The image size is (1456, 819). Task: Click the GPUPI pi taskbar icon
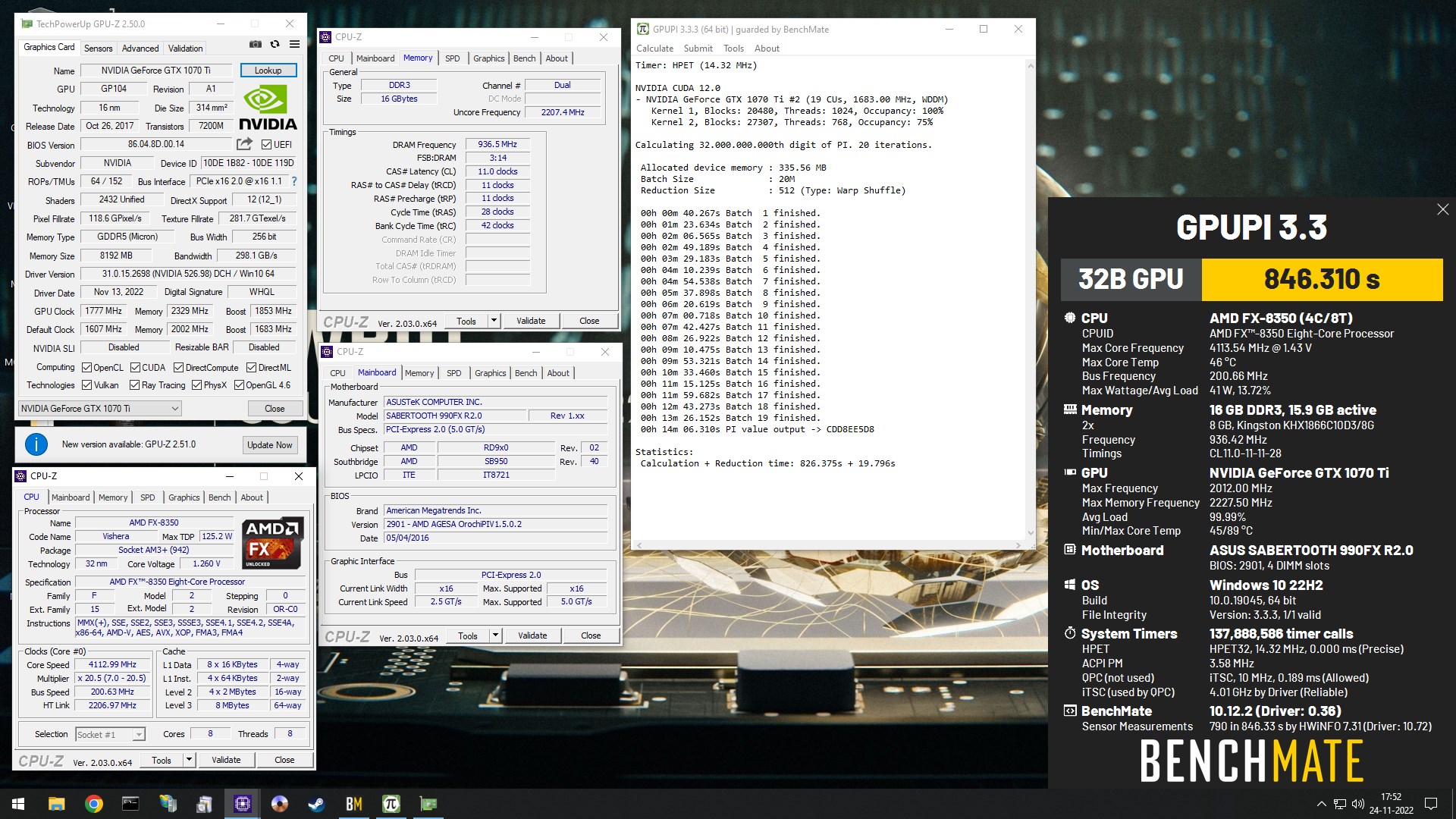(x=391, y=804)
